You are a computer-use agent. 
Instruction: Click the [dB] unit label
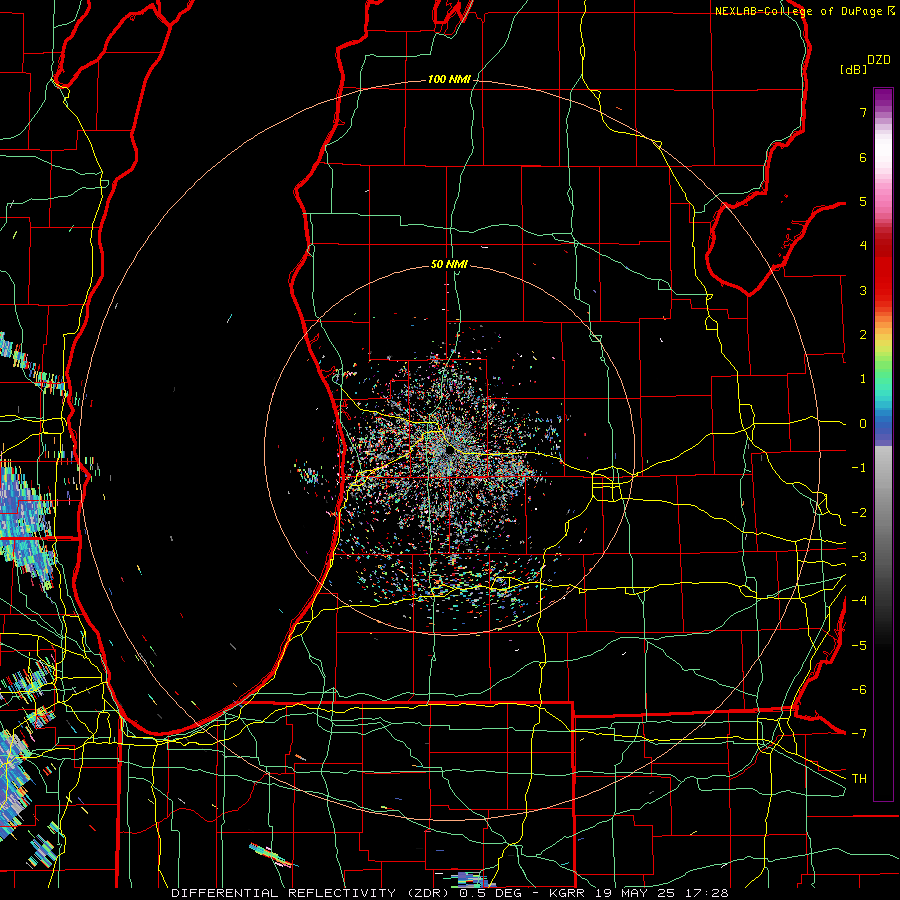[854, 69]
